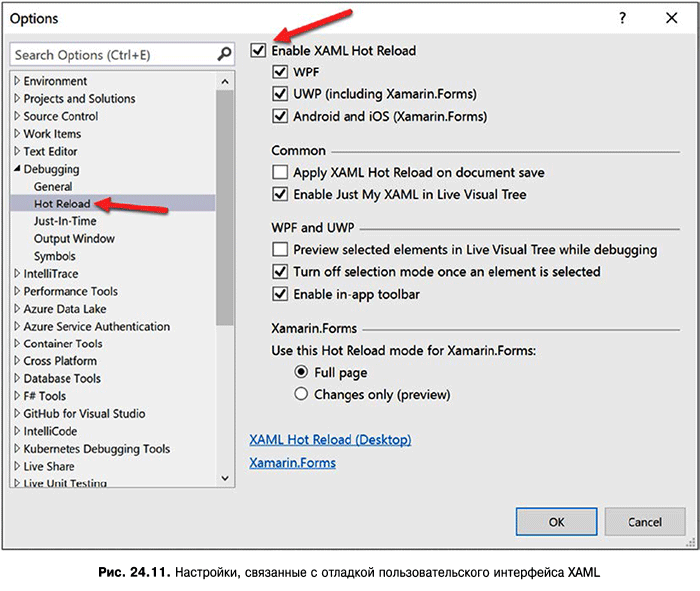Image resolution: width=700 pixels, height=591 pixels.
Task: Expand the Environment tree node
Action: tap(17, 81)
